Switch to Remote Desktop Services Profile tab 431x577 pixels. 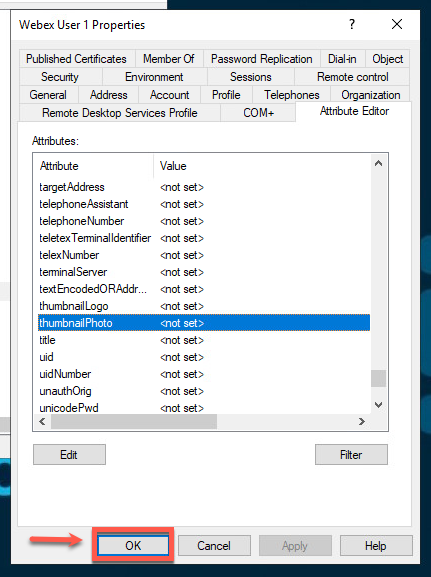click(120, 113)
